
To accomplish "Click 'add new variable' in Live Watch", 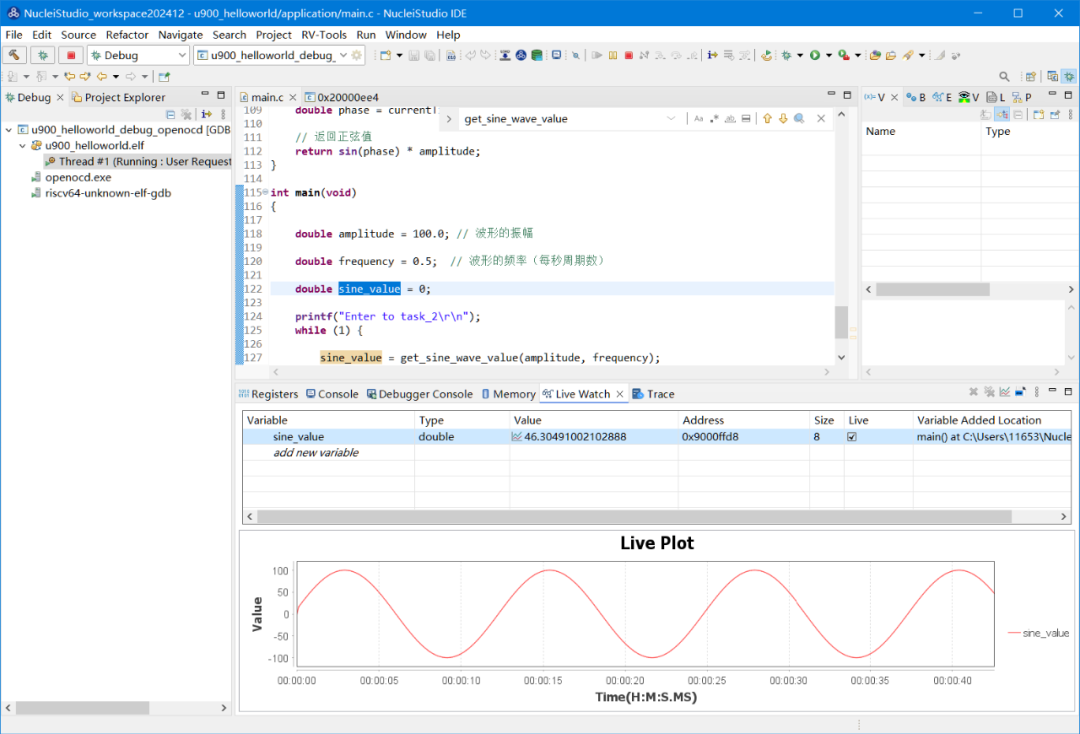I will [315, 452].
